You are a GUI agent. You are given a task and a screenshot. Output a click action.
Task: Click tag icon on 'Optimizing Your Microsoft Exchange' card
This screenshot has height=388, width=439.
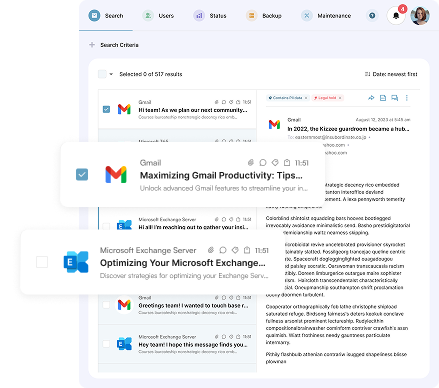235,250
